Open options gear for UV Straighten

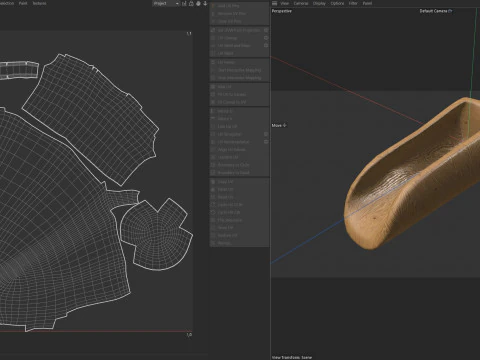point(266,134)
